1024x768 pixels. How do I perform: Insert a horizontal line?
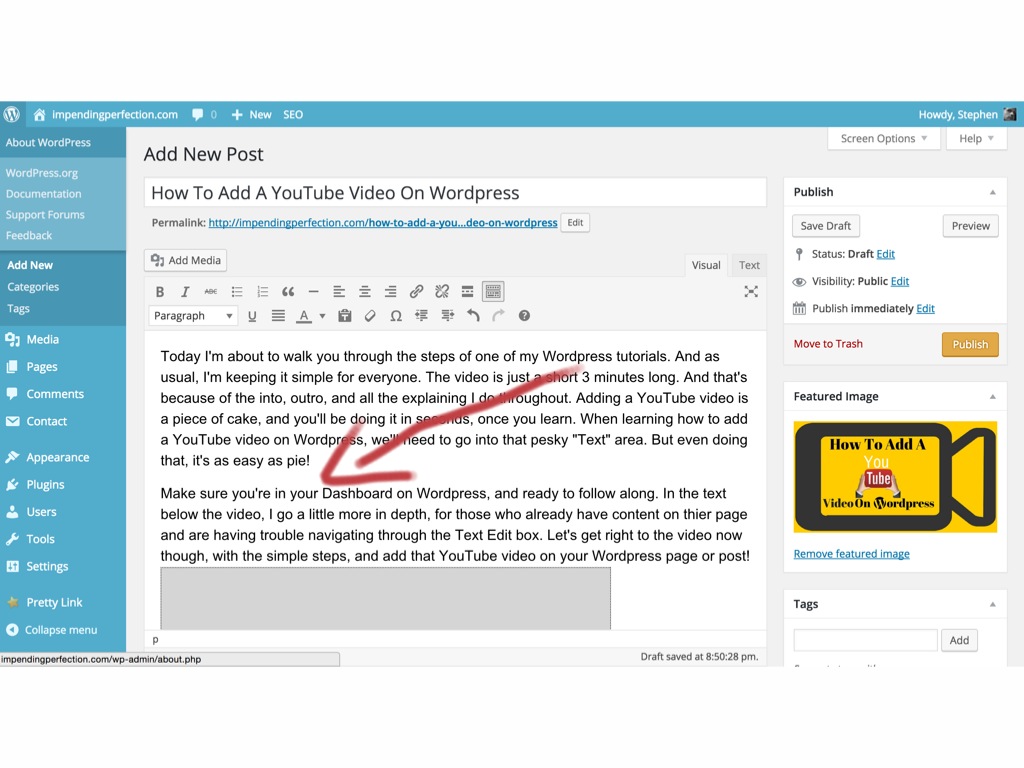[x=313, y=292]
